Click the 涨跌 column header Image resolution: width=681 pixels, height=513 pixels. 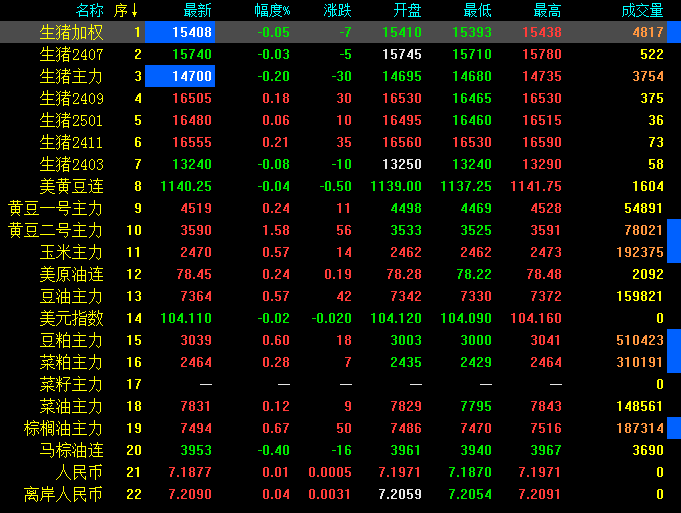click(x=337, y=10)
